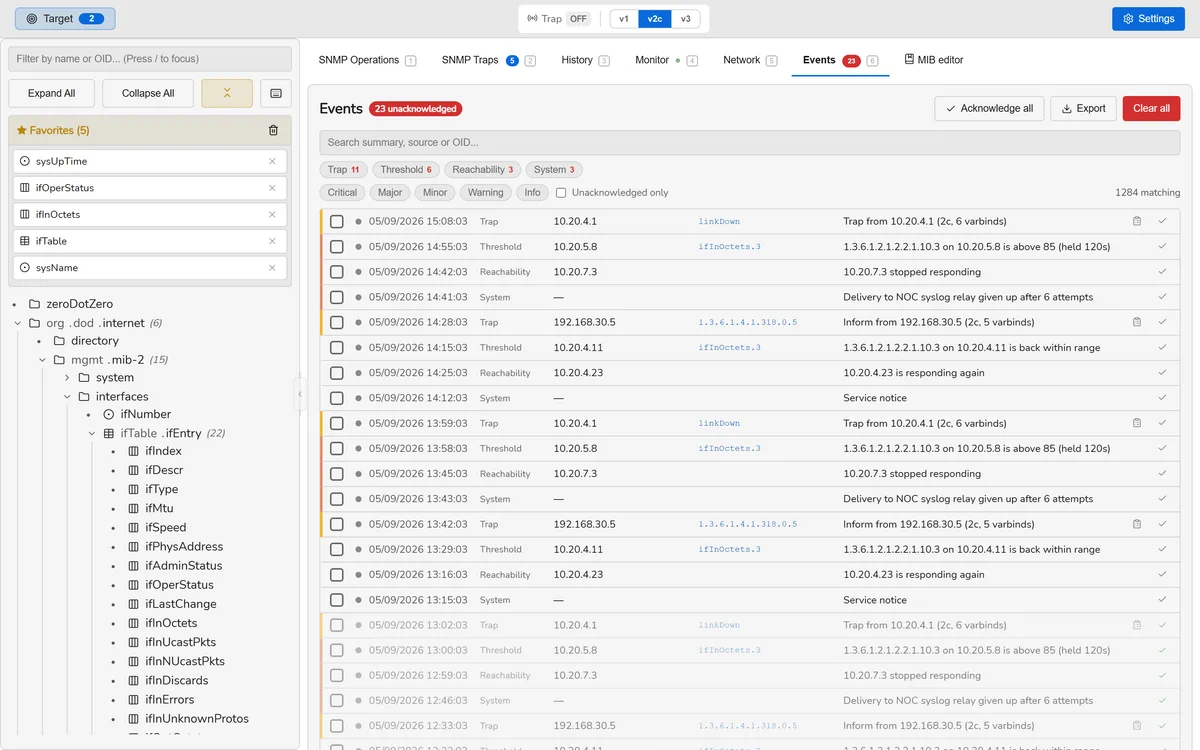Viewport: 1200px width, 750px height.
Task: Tick the checkbox for the 13:43:03 event
Action: [x=337, y=499]
